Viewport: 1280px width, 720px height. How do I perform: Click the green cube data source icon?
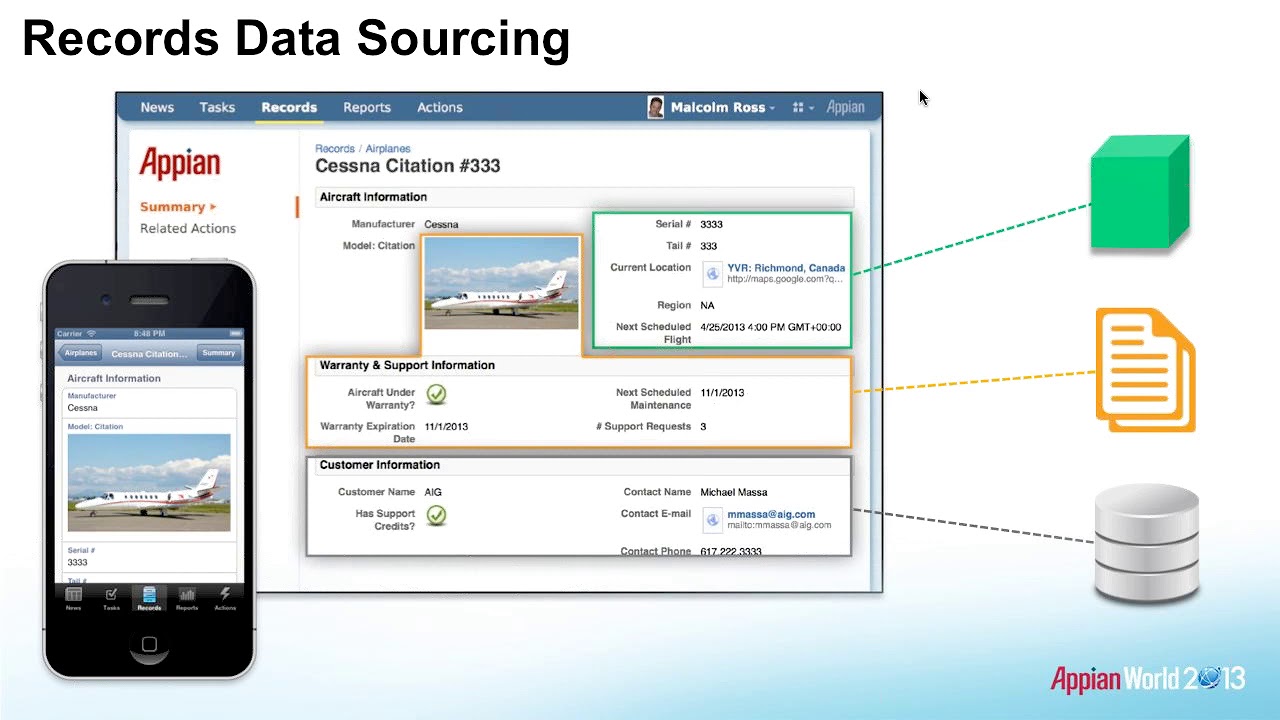coord(1140,192)
